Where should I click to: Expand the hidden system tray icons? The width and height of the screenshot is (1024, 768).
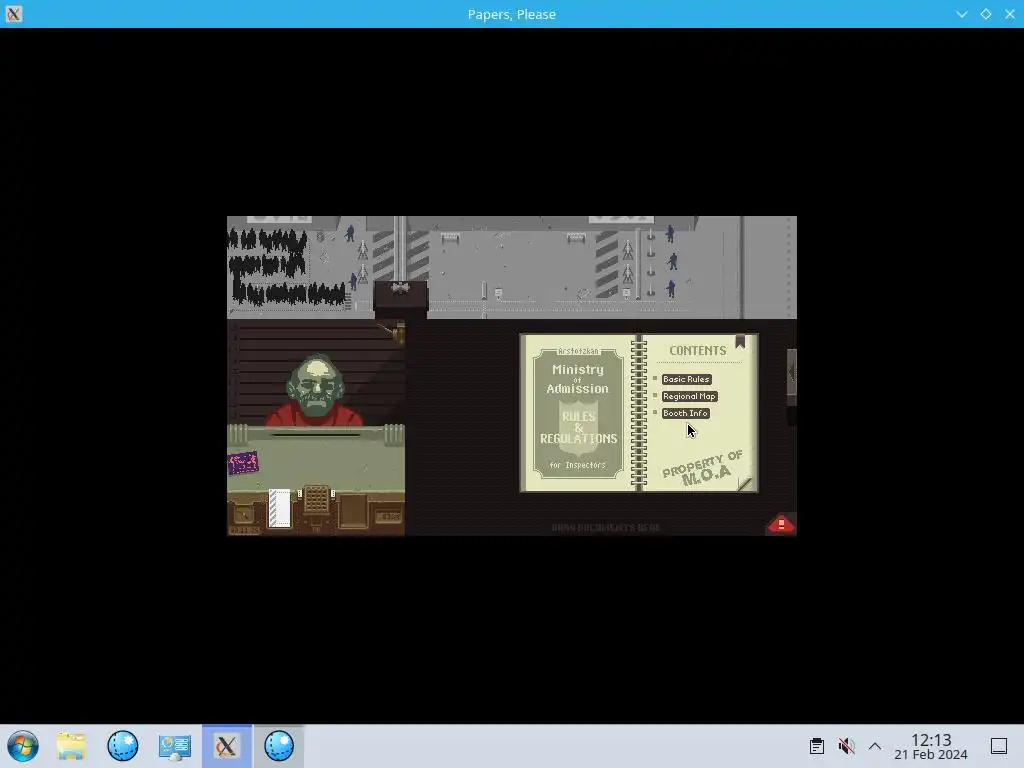coord(875,746)
